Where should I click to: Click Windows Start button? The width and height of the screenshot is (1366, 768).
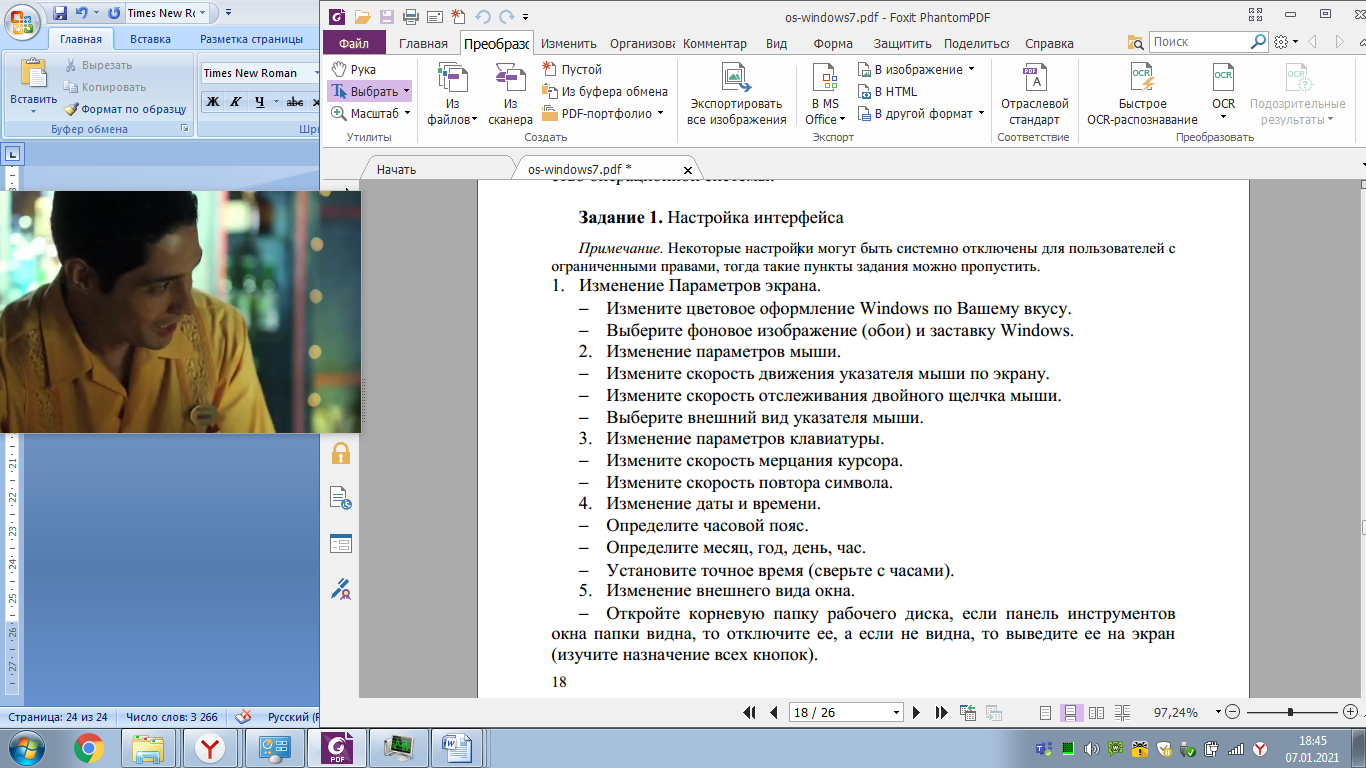point(25,747)
